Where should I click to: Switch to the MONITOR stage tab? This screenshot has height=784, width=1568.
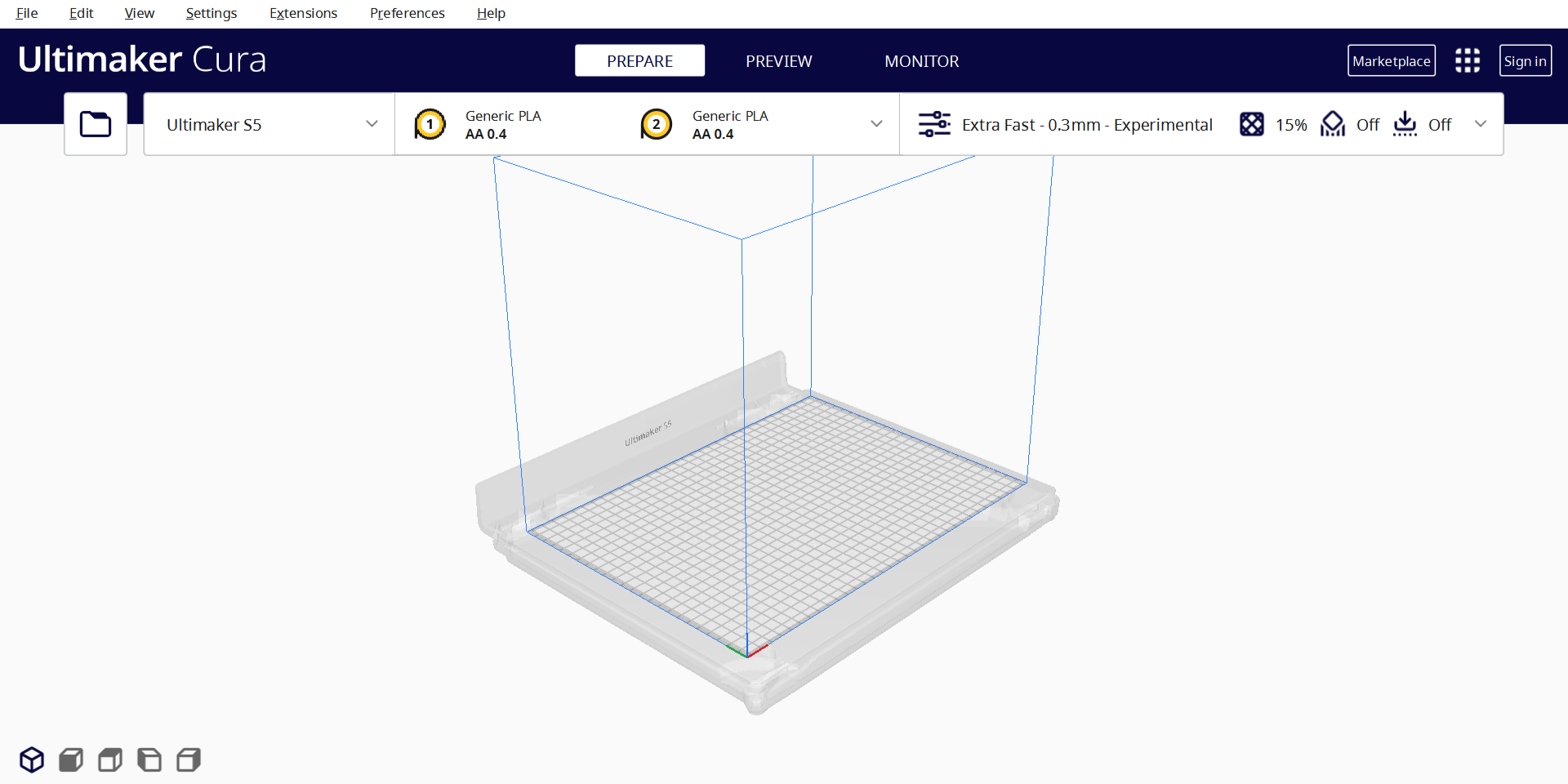(x=921, y=61)
